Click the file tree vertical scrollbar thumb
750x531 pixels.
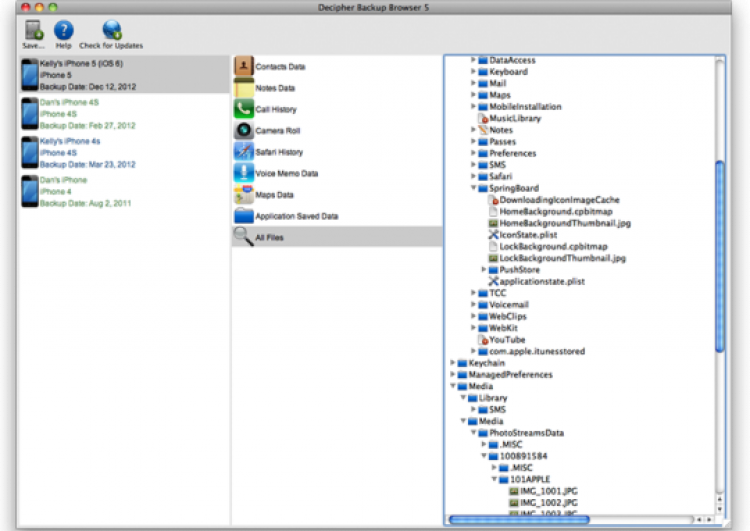pos(719,257)
